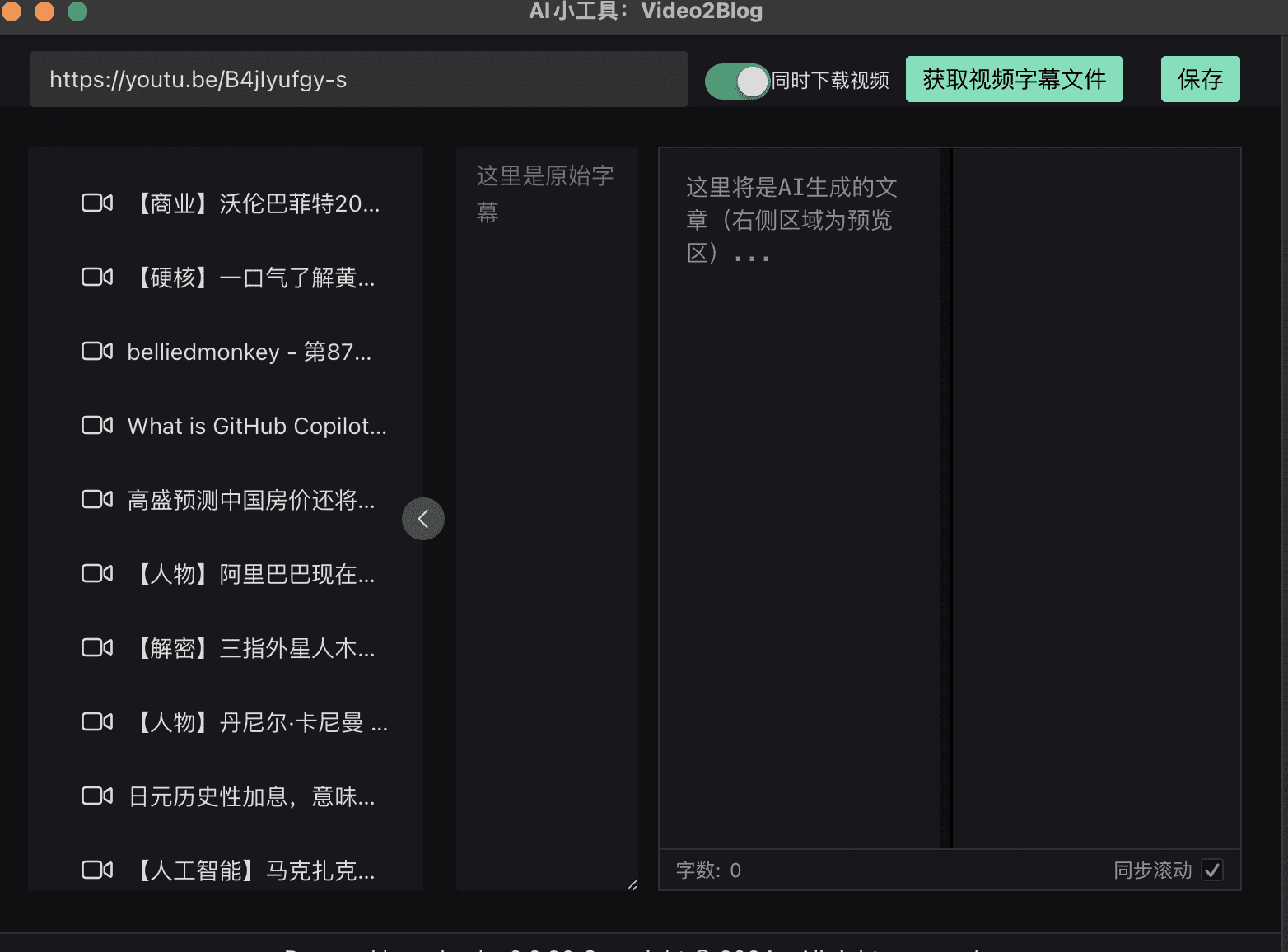The image size is (1288, 952).
Task: Click video icon beside 高盛预测中国房价 item
Action: click(97, 500)
